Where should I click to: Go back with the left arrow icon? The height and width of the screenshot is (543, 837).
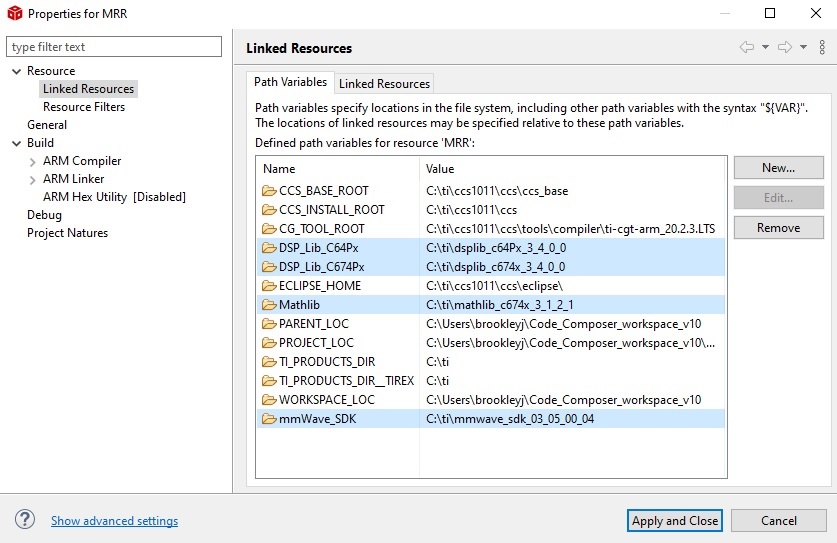pos(747,48)
